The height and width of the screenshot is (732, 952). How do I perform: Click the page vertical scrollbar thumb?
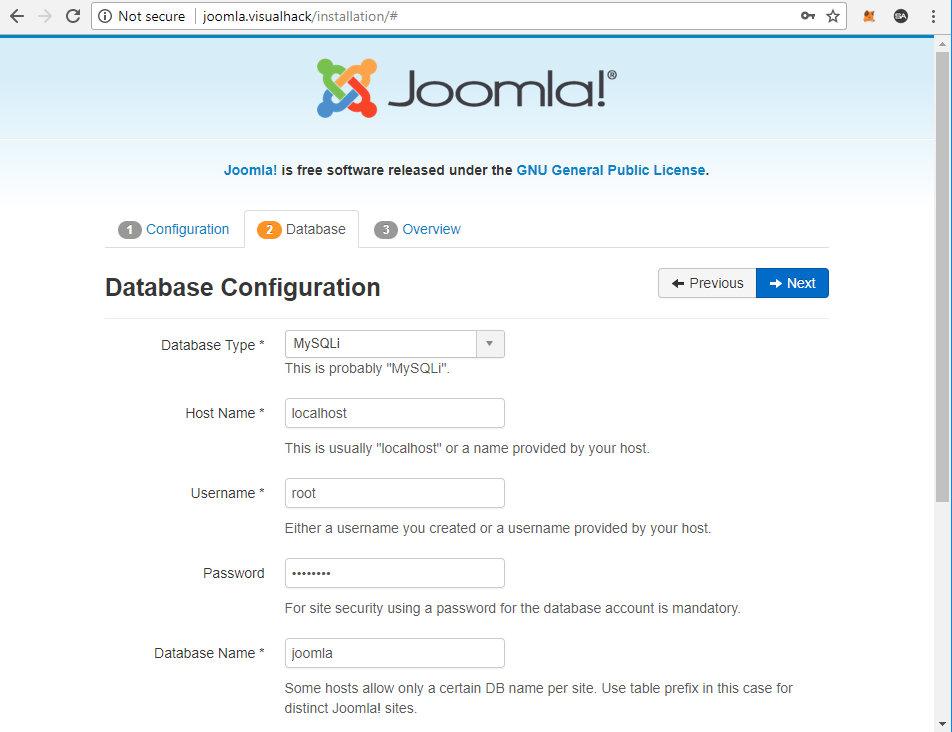[942, 276]
